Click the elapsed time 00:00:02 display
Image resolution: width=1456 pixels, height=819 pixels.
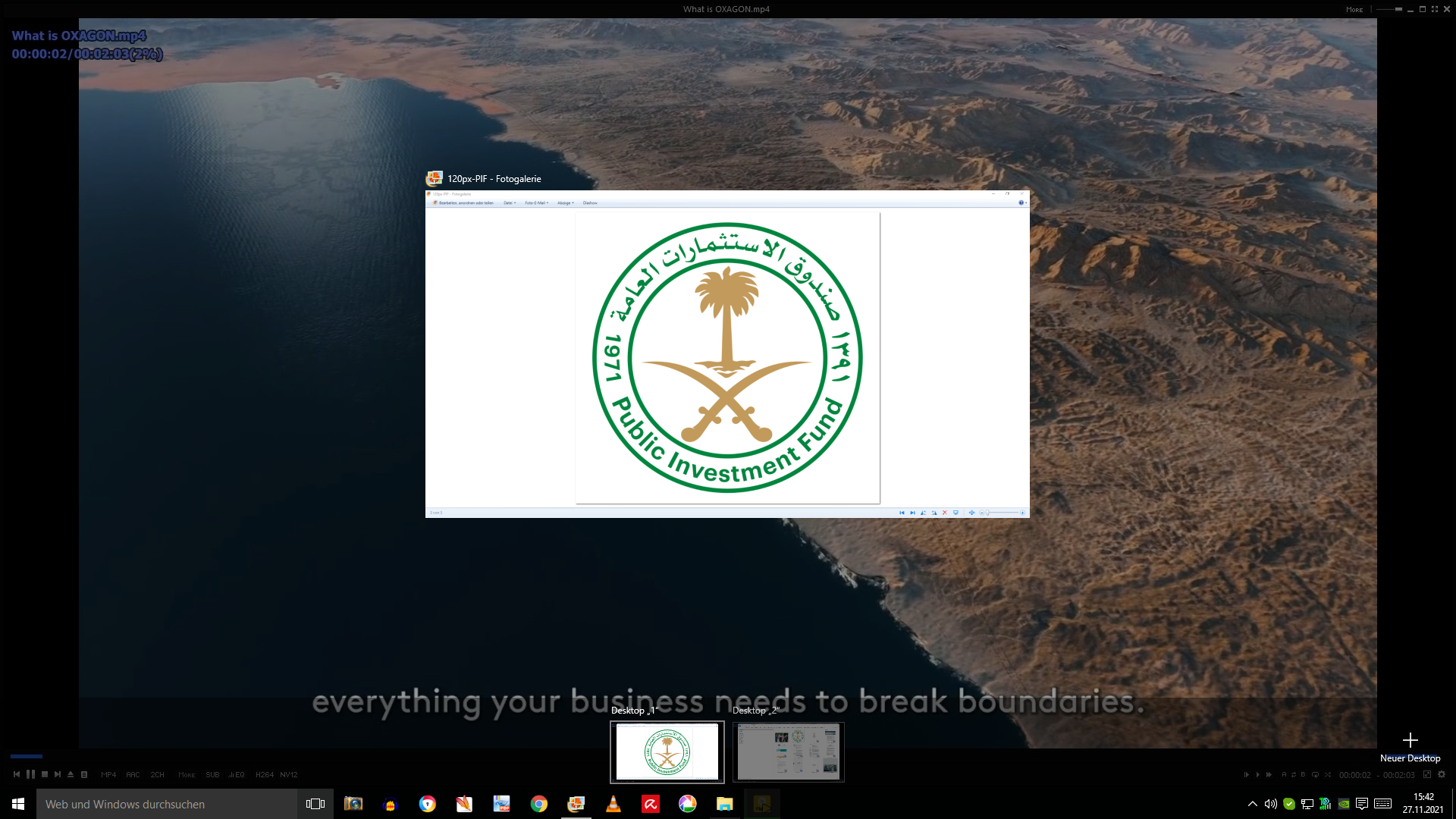(x=1355, y=775)
